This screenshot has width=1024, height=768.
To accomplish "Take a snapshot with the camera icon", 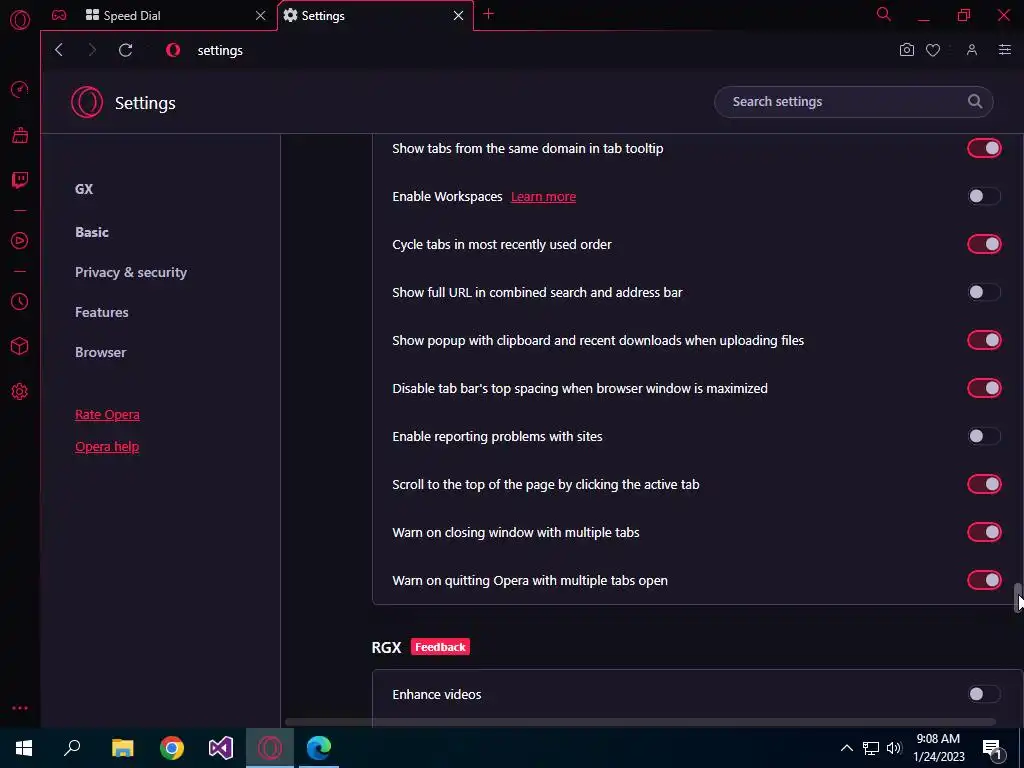I will coord(906,50).
